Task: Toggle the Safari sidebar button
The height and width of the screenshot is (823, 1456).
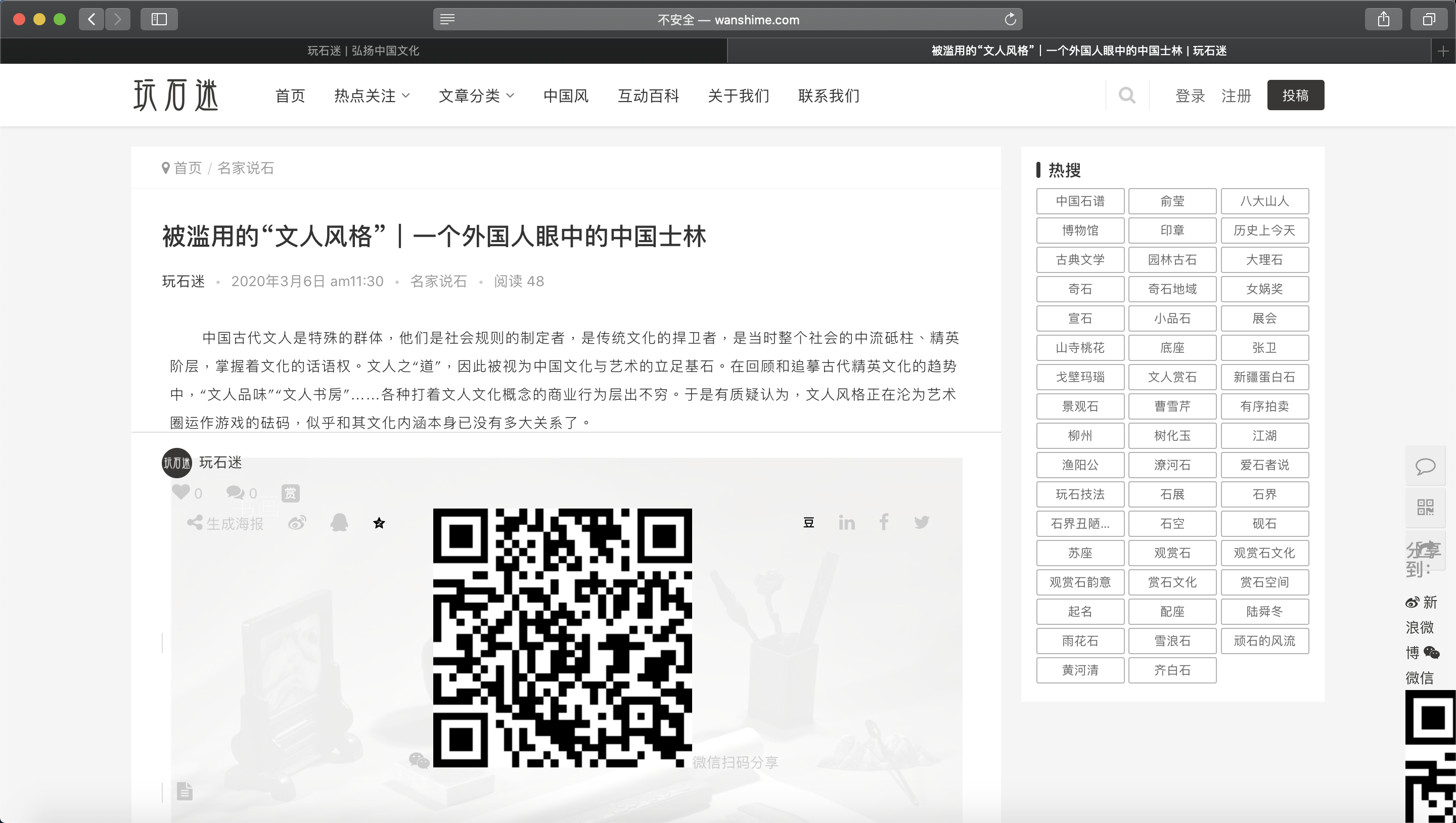Action: [x=159, y=19]
